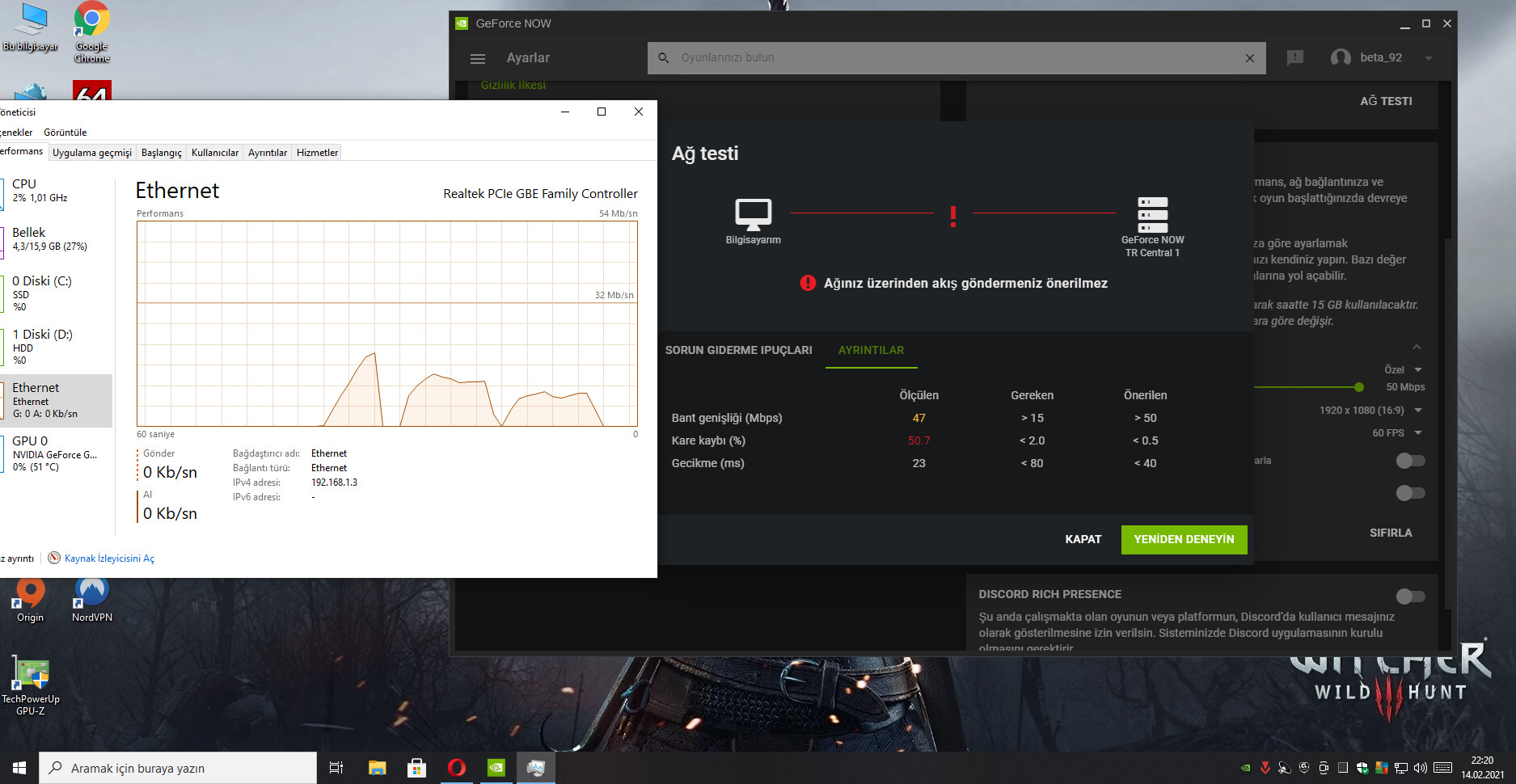This screenshot has height=784, width=1516.
Task: Adjust the 50 Mbps bitrate slider handle
Action: pos(1359,387)
